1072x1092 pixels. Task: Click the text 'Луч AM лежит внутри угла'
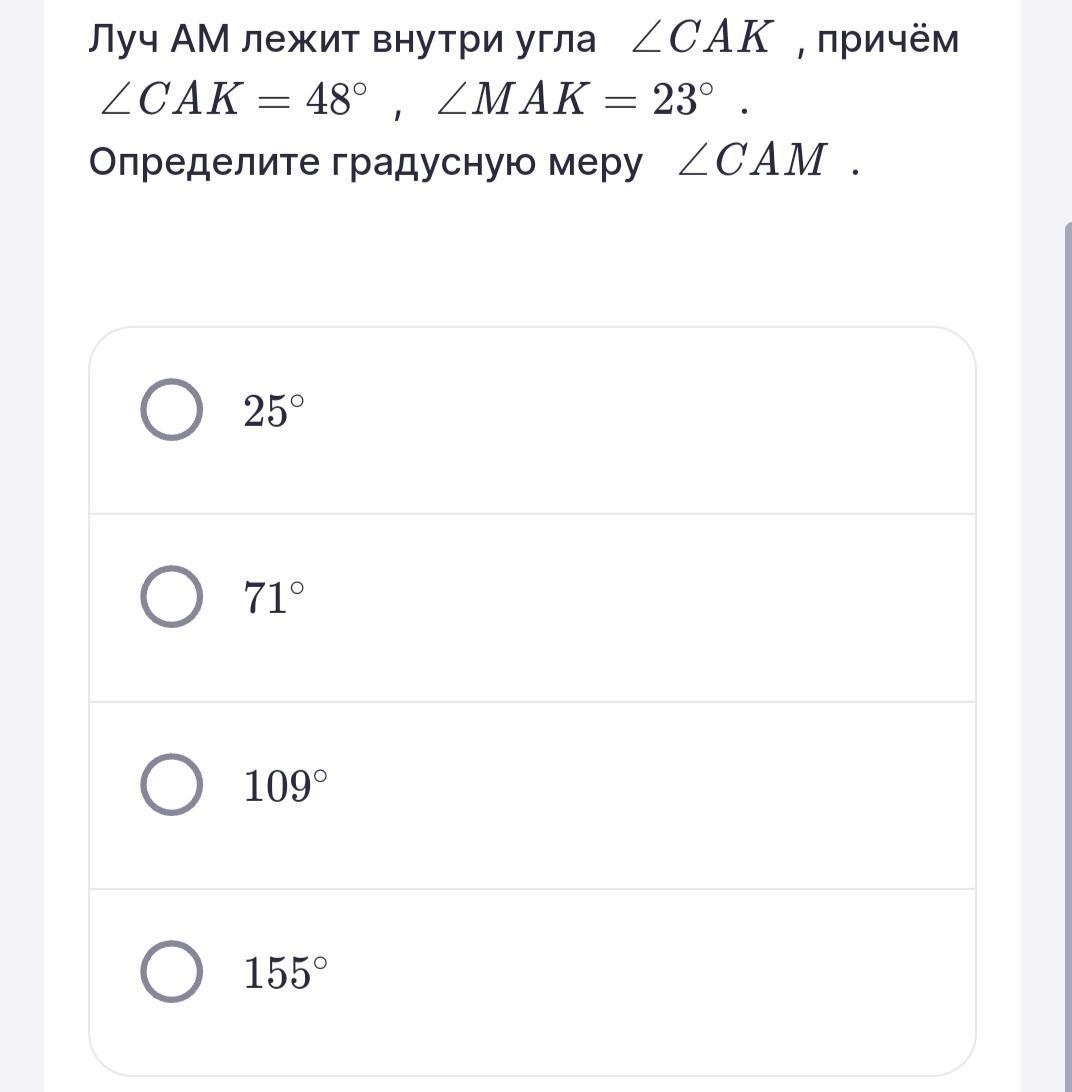[x=342, y=40]
